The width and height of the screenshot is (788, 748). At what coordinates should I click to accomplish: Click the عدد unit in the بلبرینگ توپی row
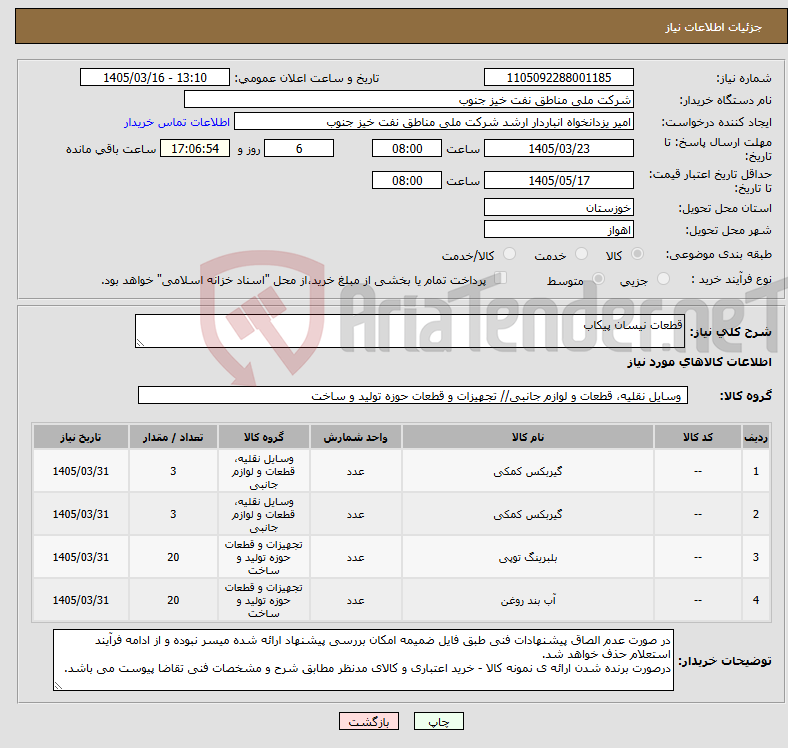tap(355, 557)
